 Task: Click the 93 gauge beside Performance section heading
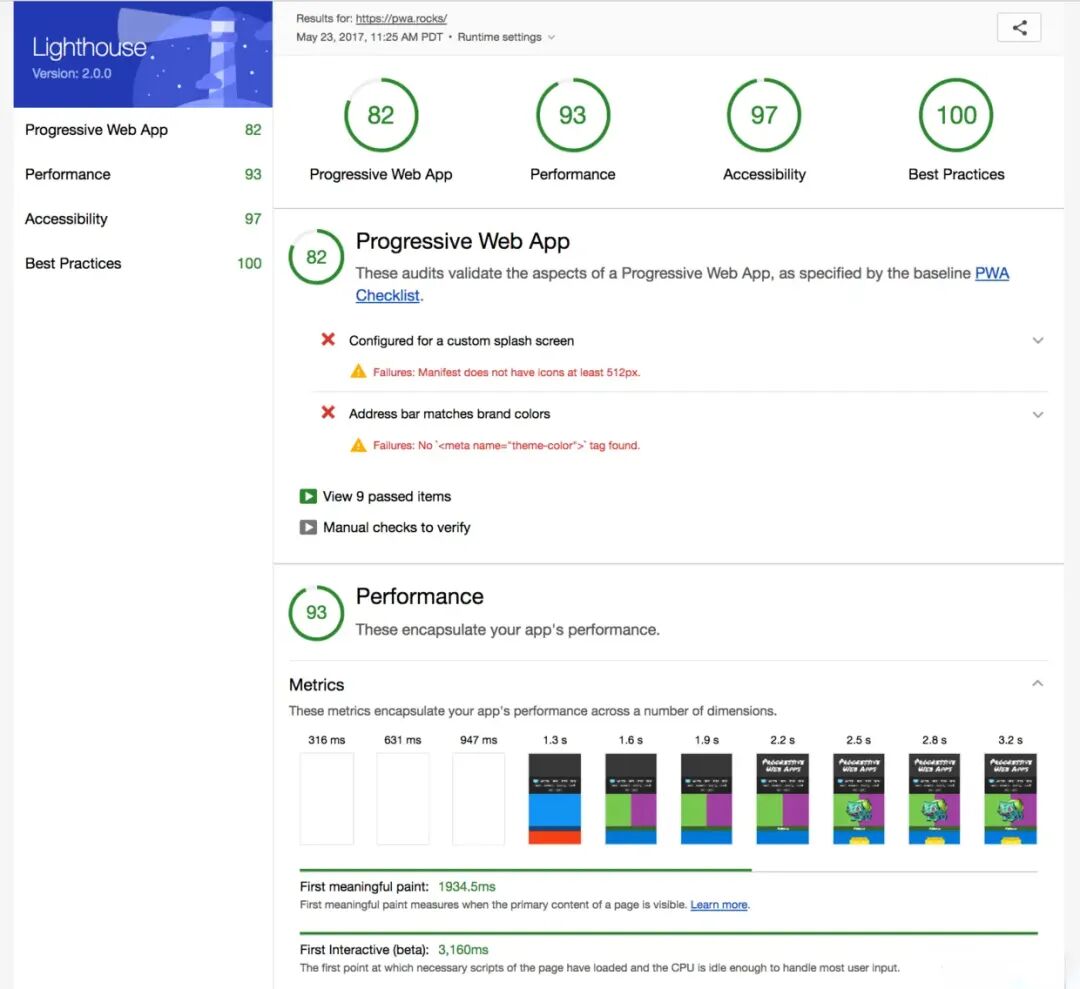[316, 612]
